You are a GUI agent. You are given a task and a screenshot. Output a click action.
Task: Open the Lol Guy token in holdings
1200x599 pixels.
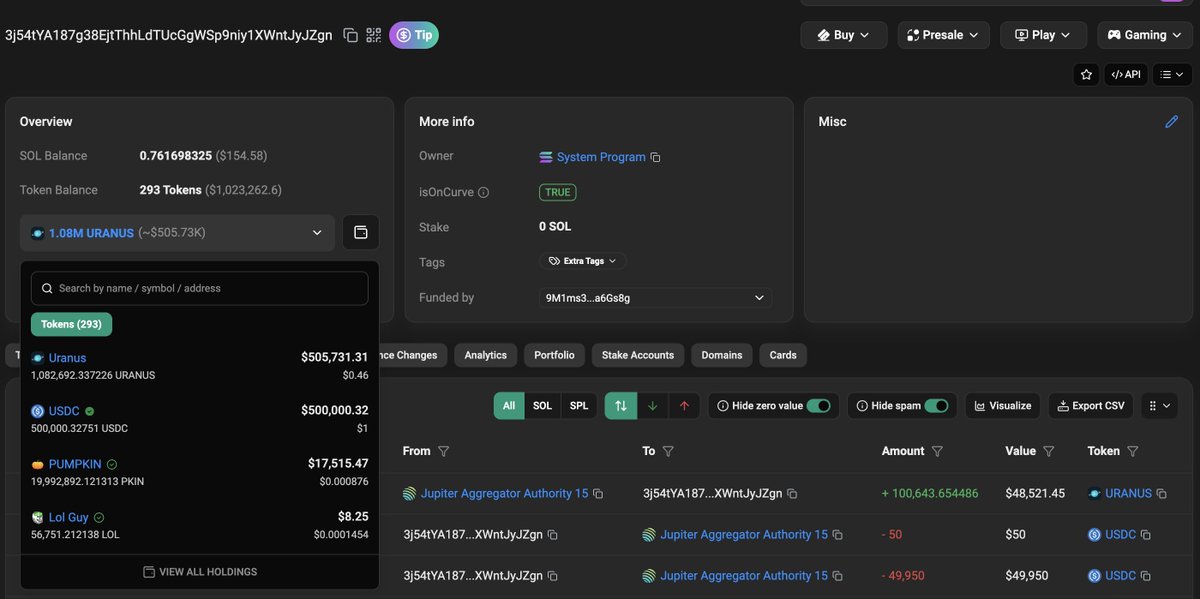68,517
